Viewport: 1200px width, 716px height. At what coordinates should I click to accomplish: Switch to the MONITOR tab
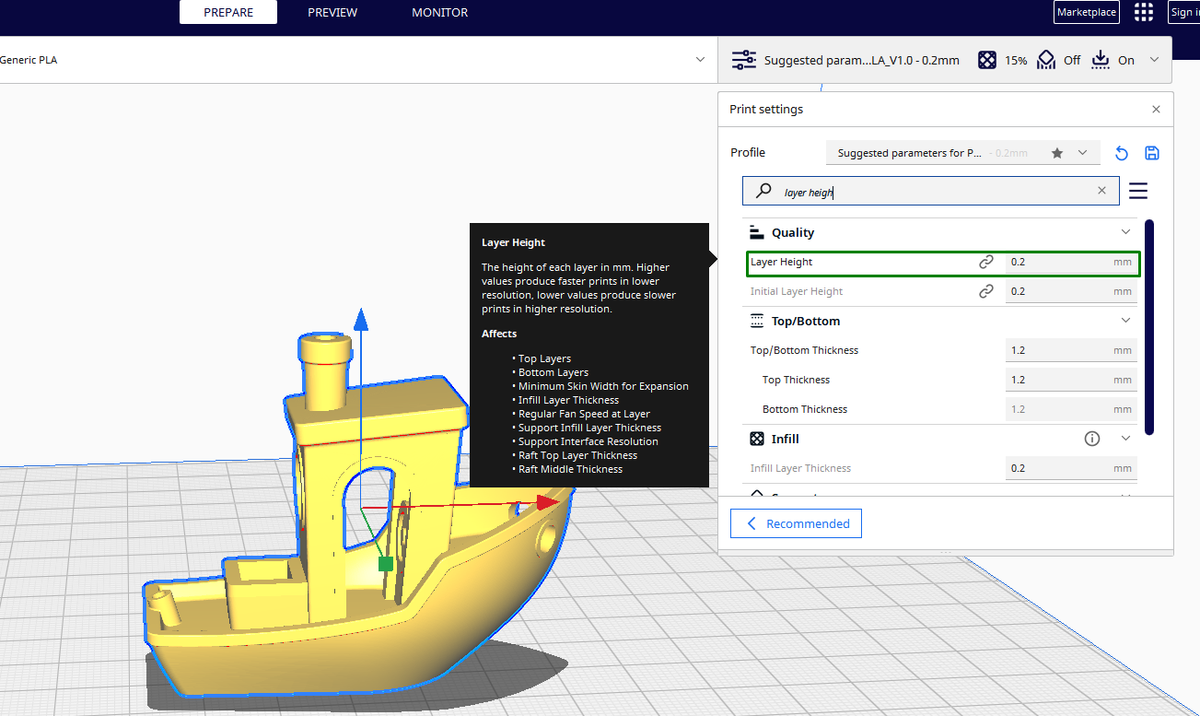pos(439,13)
